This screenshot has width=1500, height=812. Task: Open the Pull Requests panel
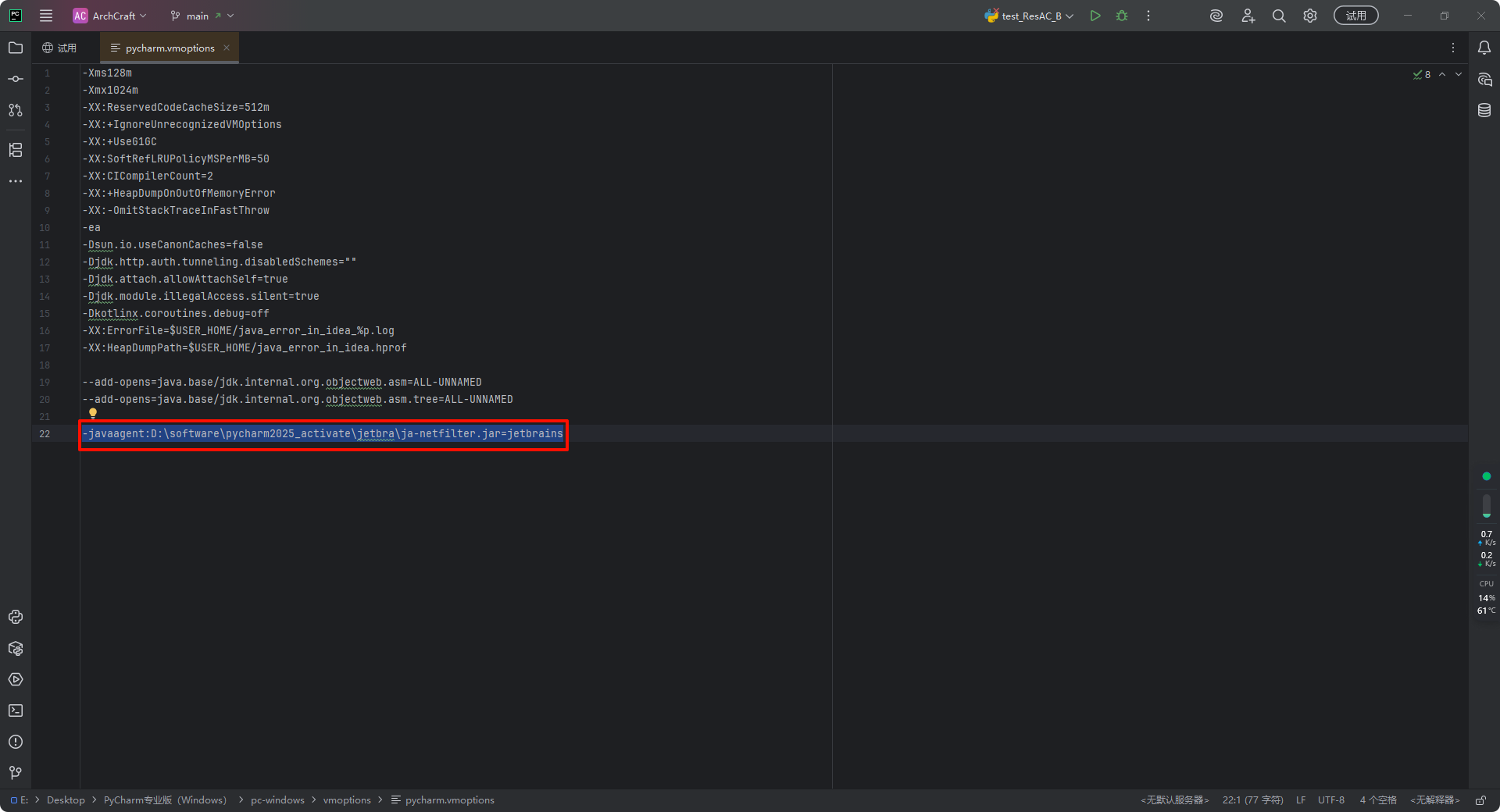pyautogui.click(x=16, y=111)
